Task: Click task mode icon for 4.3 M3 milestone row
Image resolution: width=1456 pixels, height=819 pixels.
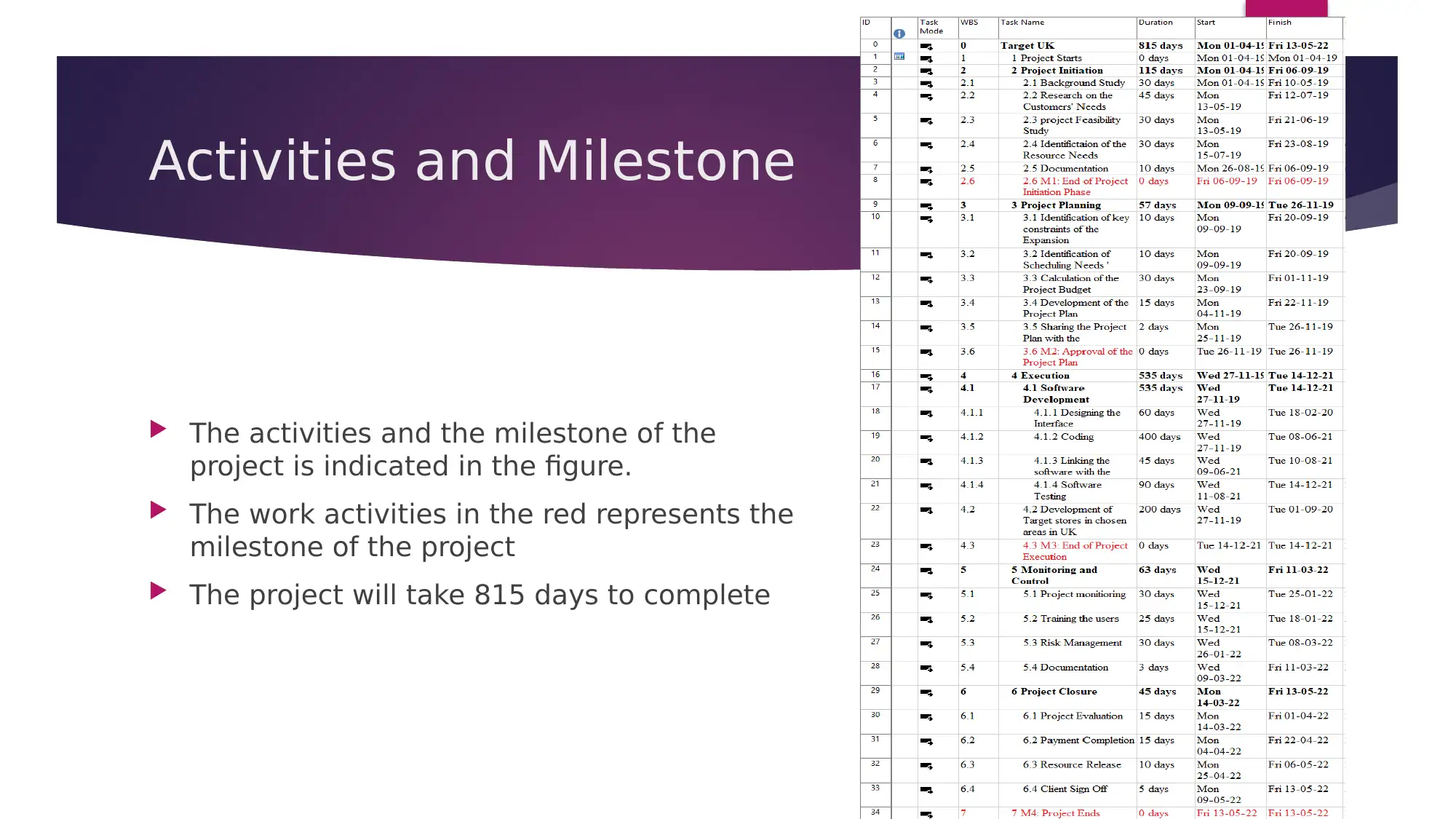Action: click(926, 547)
